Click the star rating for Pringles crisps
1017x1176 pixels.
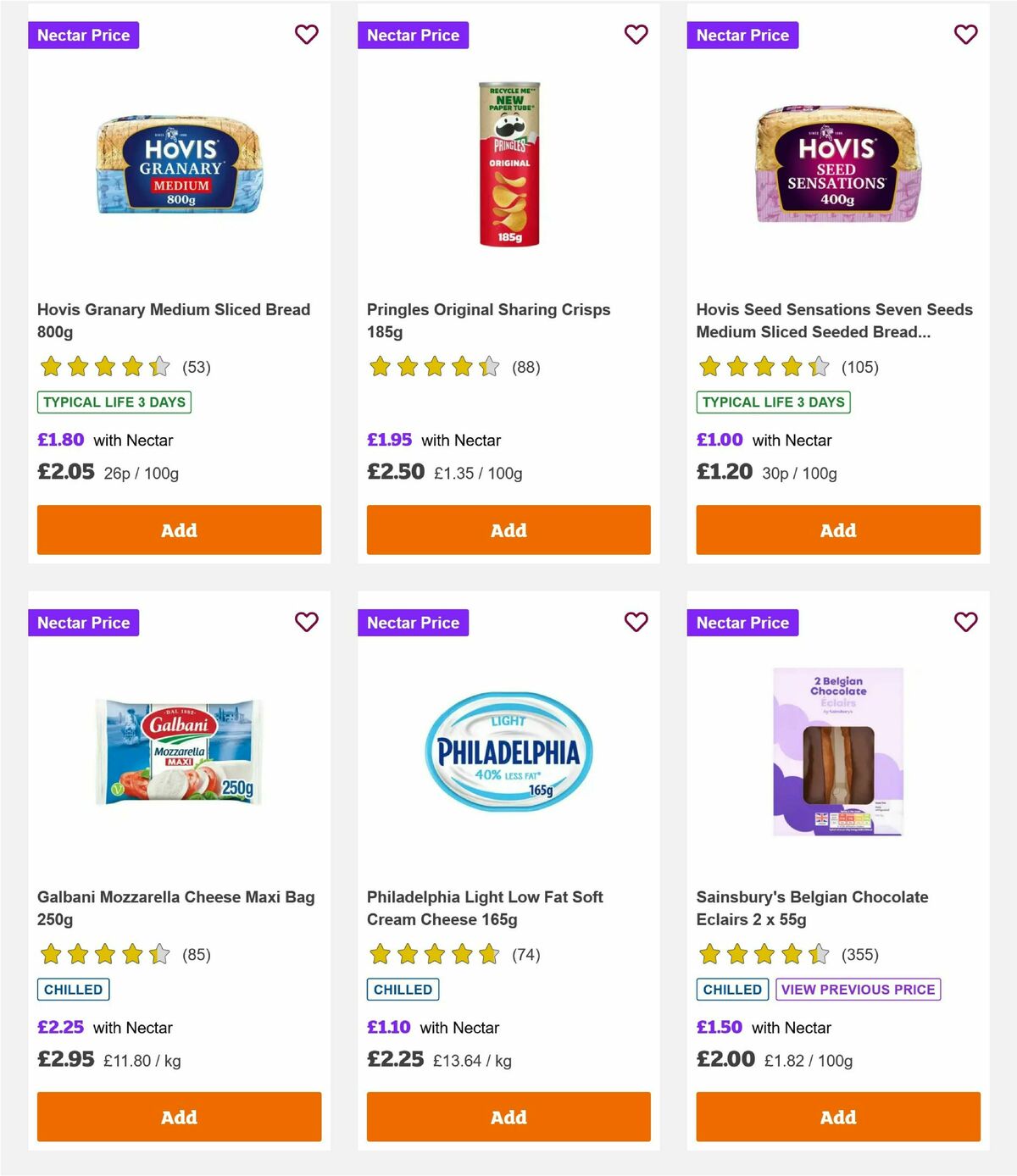(x=432, y=367)
